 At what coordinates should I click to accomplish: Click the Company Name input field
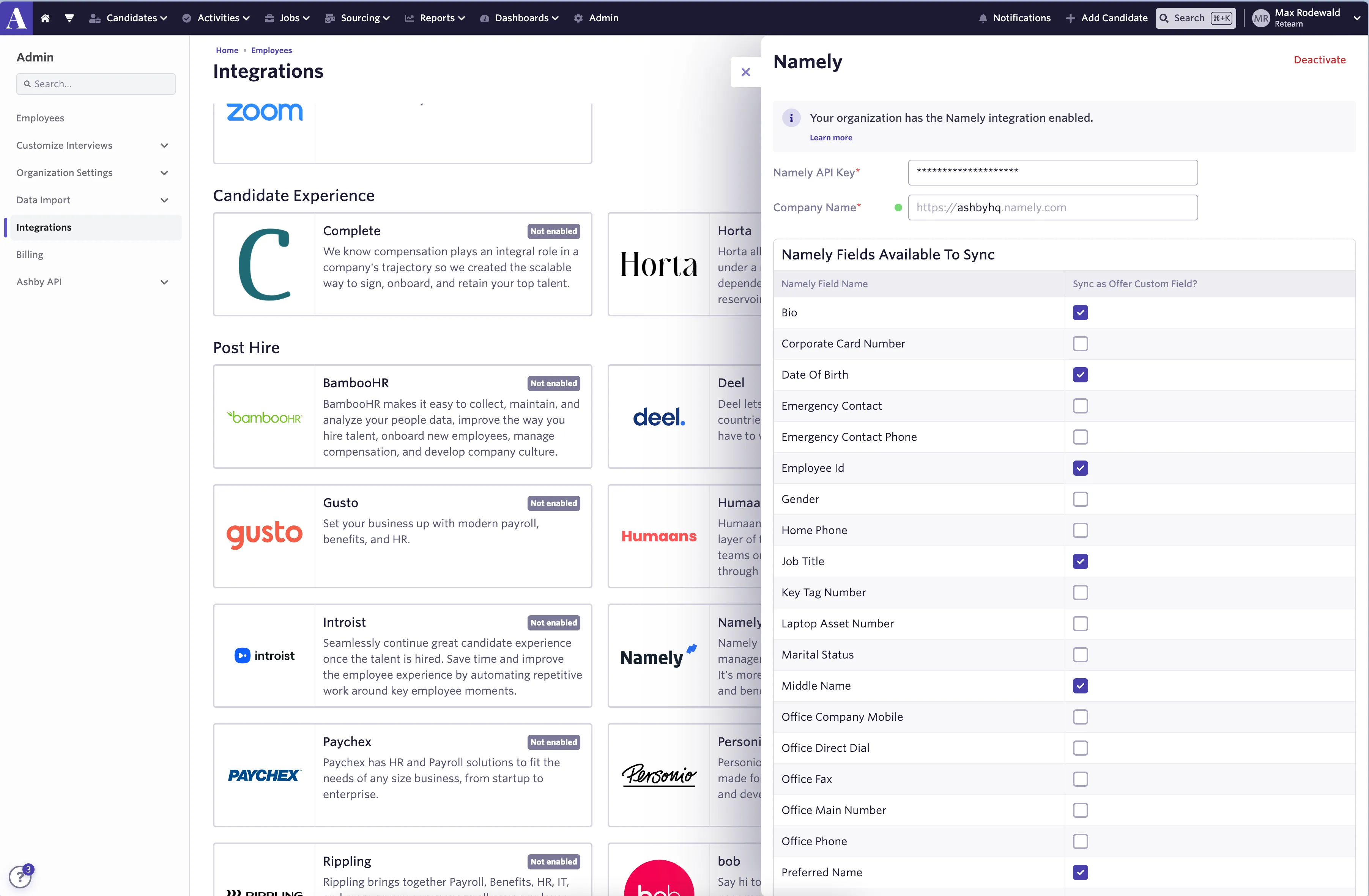tap(1052, 207)
